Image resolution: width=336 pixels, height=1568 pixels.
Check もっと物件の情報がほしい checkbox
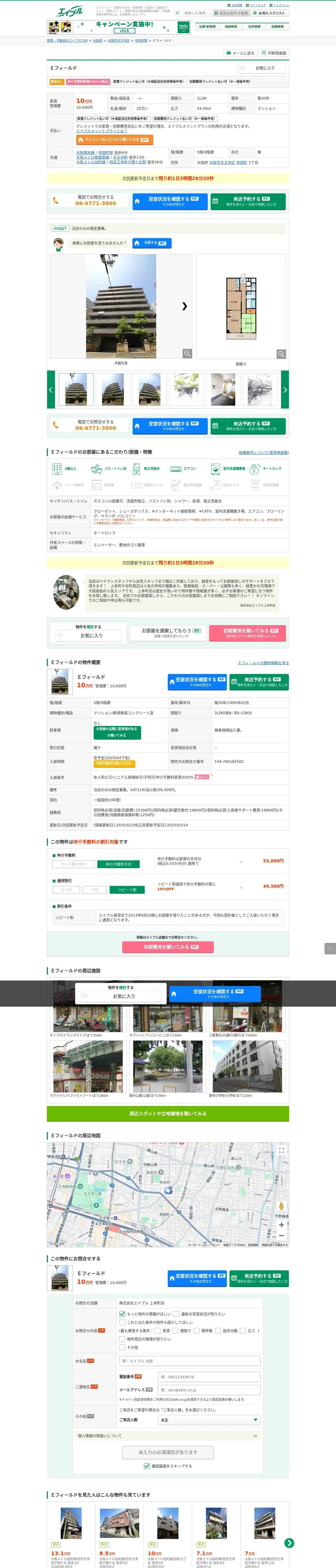pos(122,1314)
